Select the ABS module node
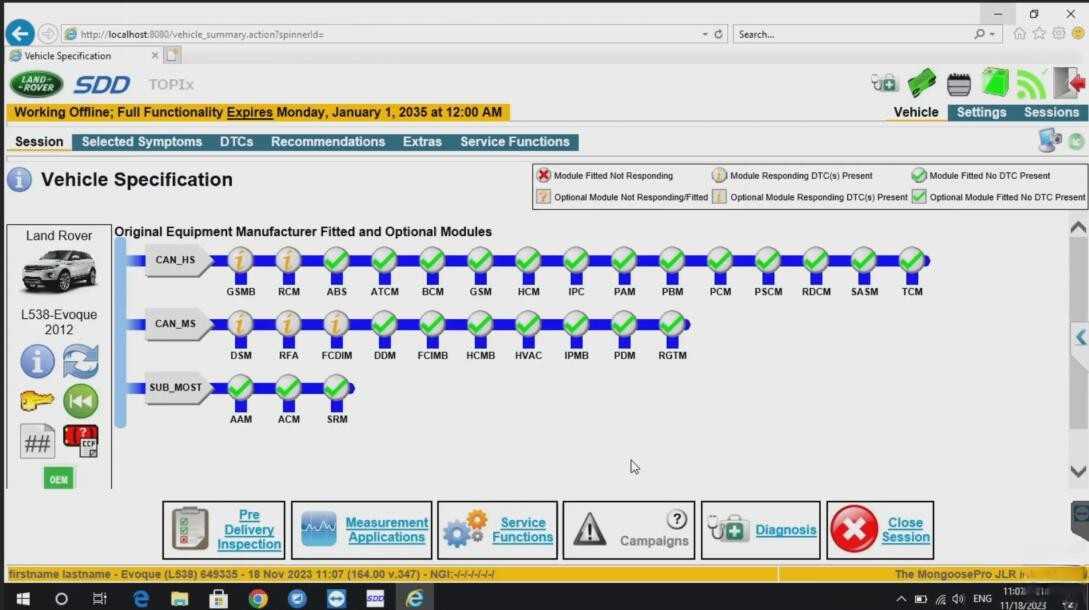Viewport: 1089px width, 610px height. (x=336, y=261)
